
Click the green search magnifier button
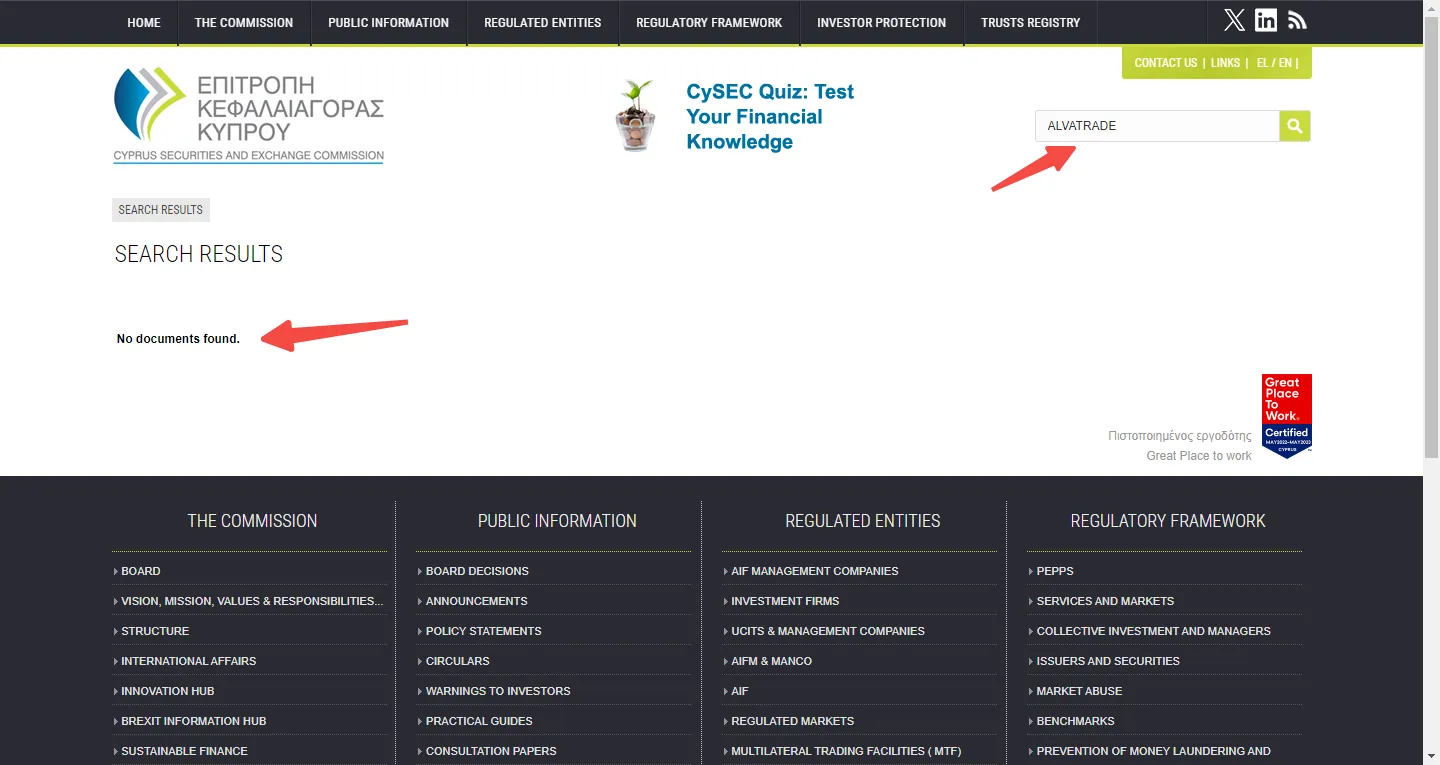click(1295, 126)
